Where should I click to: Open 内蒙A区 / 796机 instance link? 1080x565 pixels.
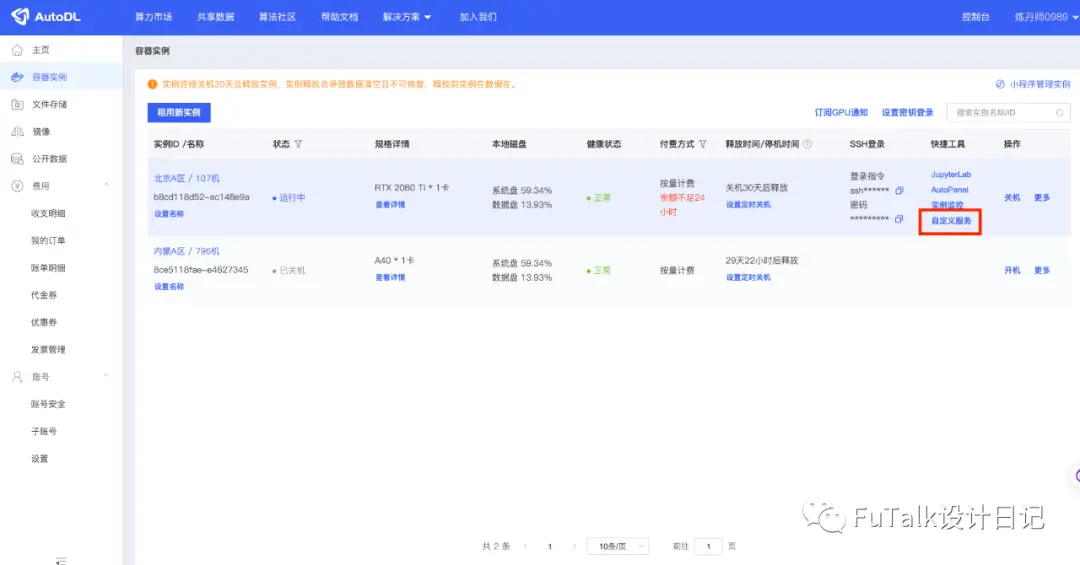187,251
